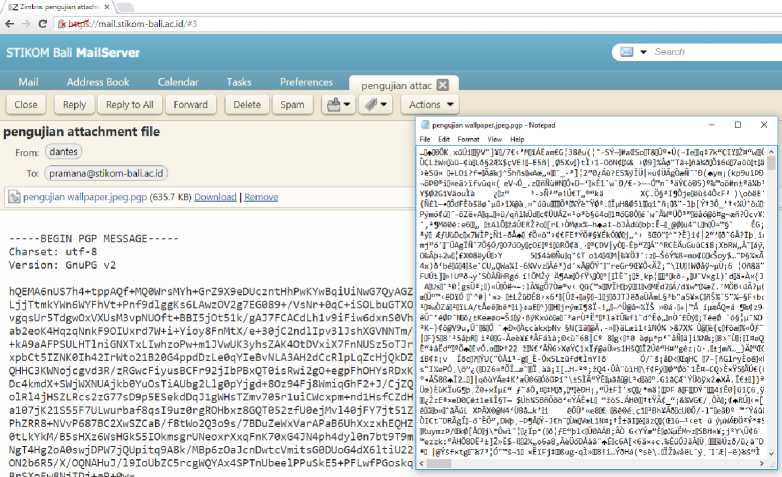This screenshot has height=477, width=782.
Task: Click the attachment file icon beside pengujian wallpaper.jpeg.pgp
Action: (x=11, y=197)
